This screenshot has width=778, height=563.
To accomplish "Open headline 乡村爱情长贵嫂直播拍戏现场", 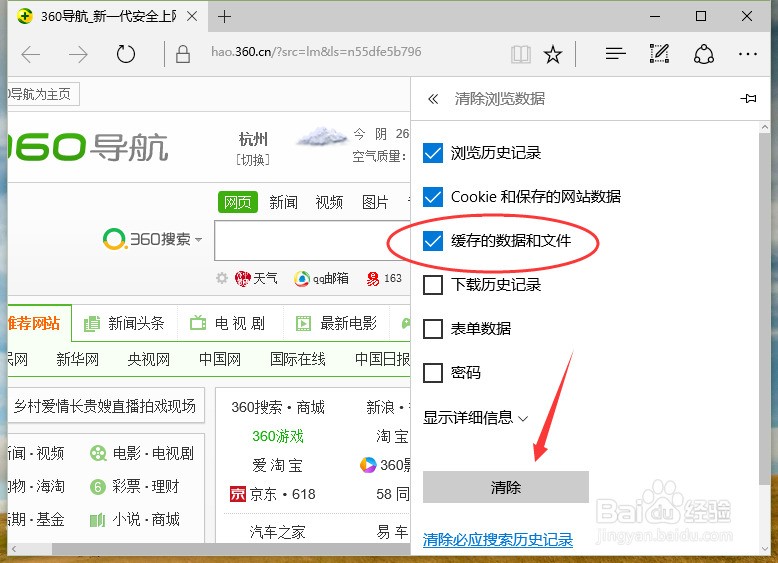I will pyautogui.click(x=105, y=406).
